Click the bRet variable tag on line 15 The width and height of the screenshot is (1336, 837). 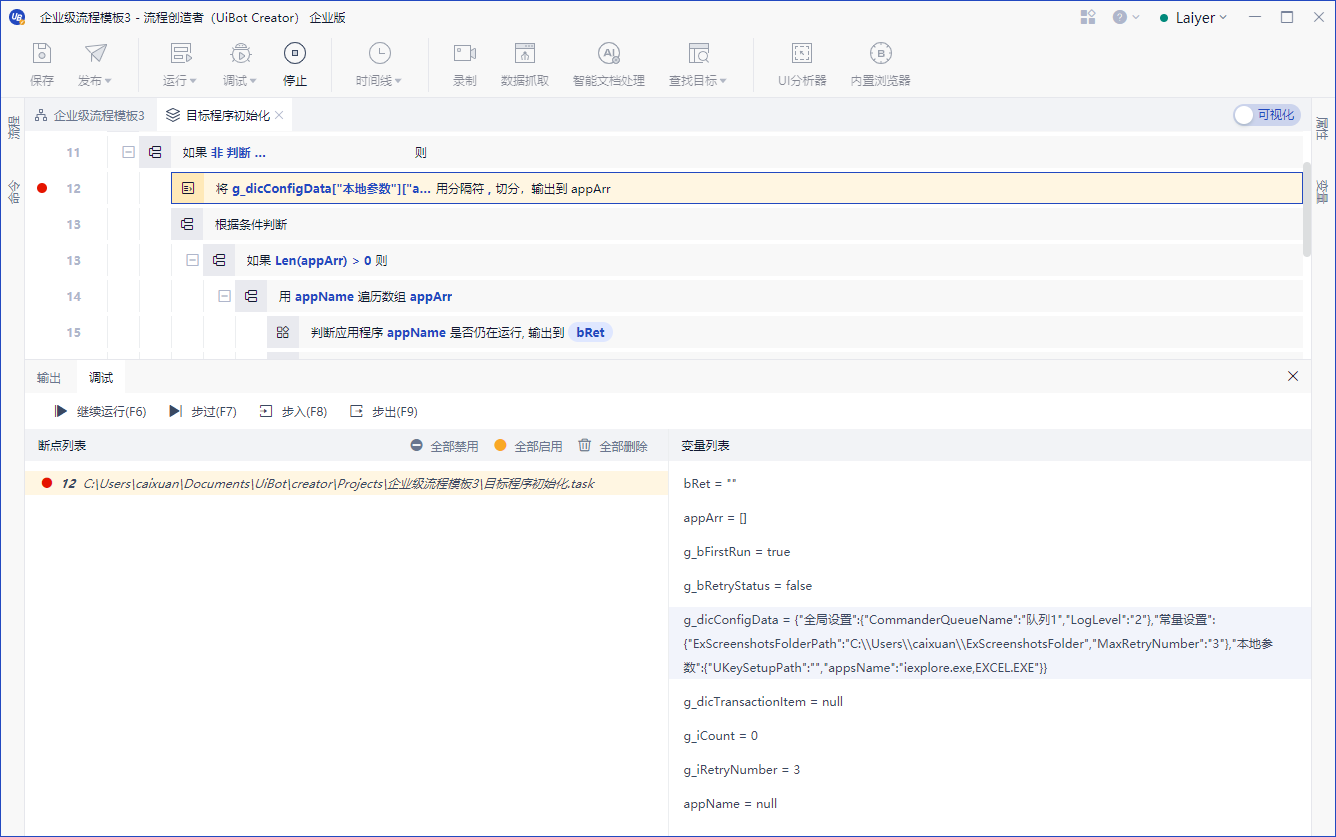click(590, 332)
